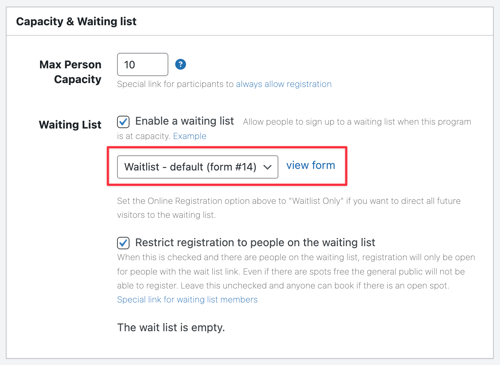Focus the Max Person Capacity number field

click(142, 64)
